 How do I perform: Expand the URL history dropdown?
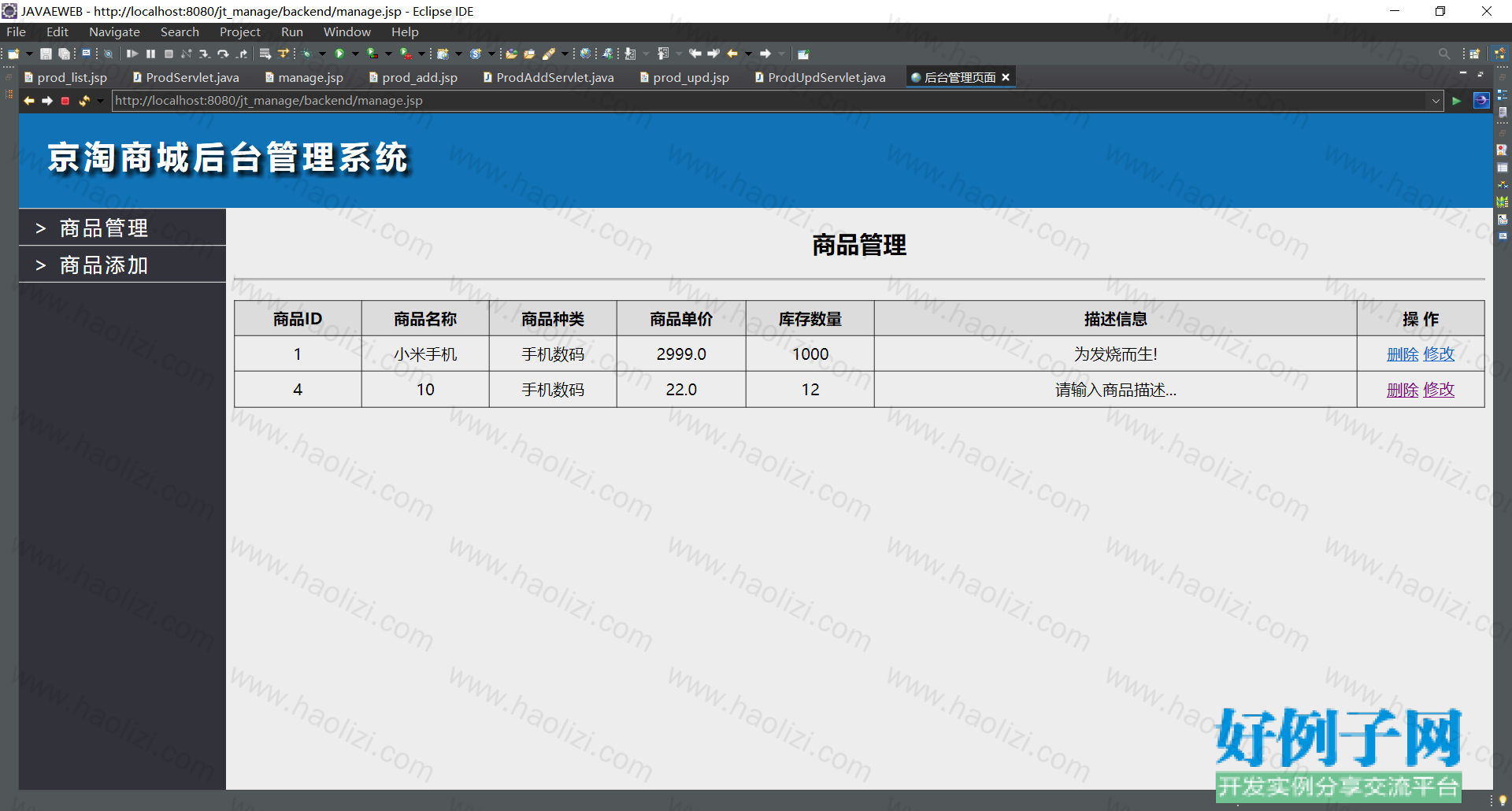pos(1436,101)
